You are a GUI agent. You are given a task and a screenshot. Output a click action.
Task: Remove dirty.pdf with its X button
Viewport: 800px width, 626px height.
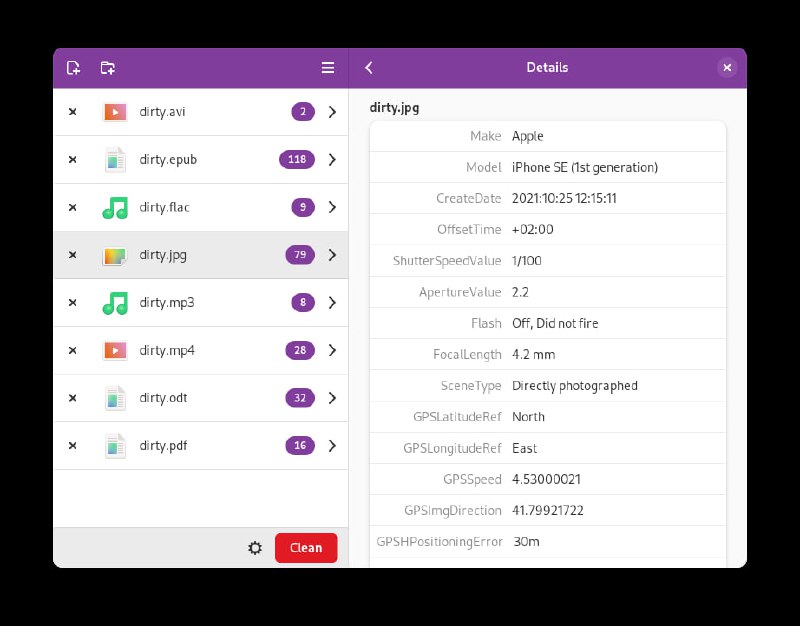click(x=72, y=445)
